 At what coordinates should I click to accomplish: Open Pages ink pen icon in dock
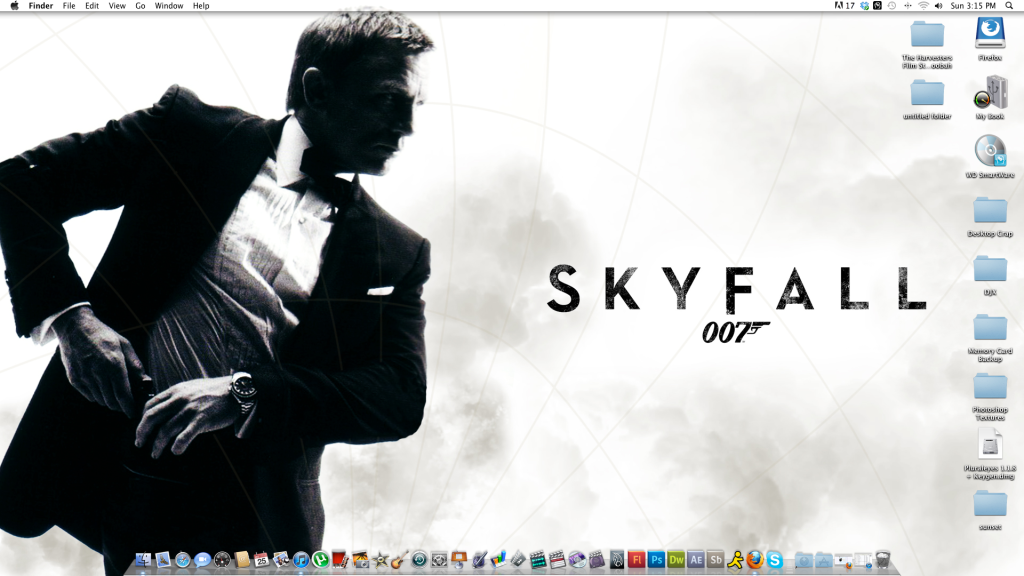tap(479, 560)
